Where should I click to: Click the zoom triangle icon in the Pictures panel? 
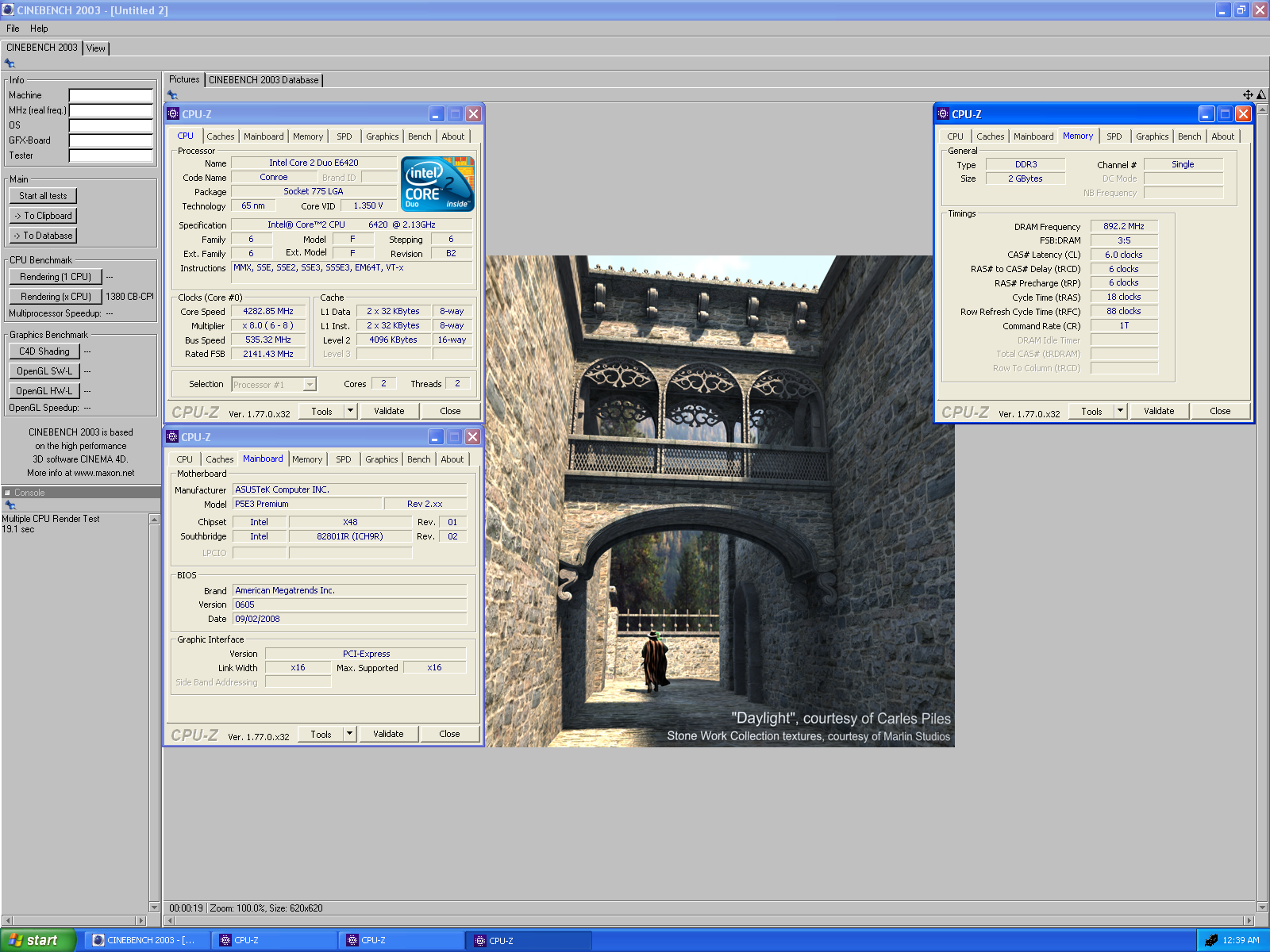[1261, 94]
